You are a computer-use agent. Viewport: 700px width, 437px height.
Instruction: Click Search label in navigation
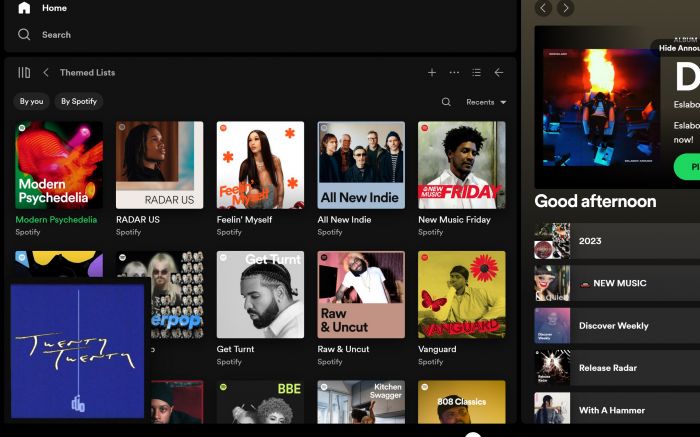[56, 34]
